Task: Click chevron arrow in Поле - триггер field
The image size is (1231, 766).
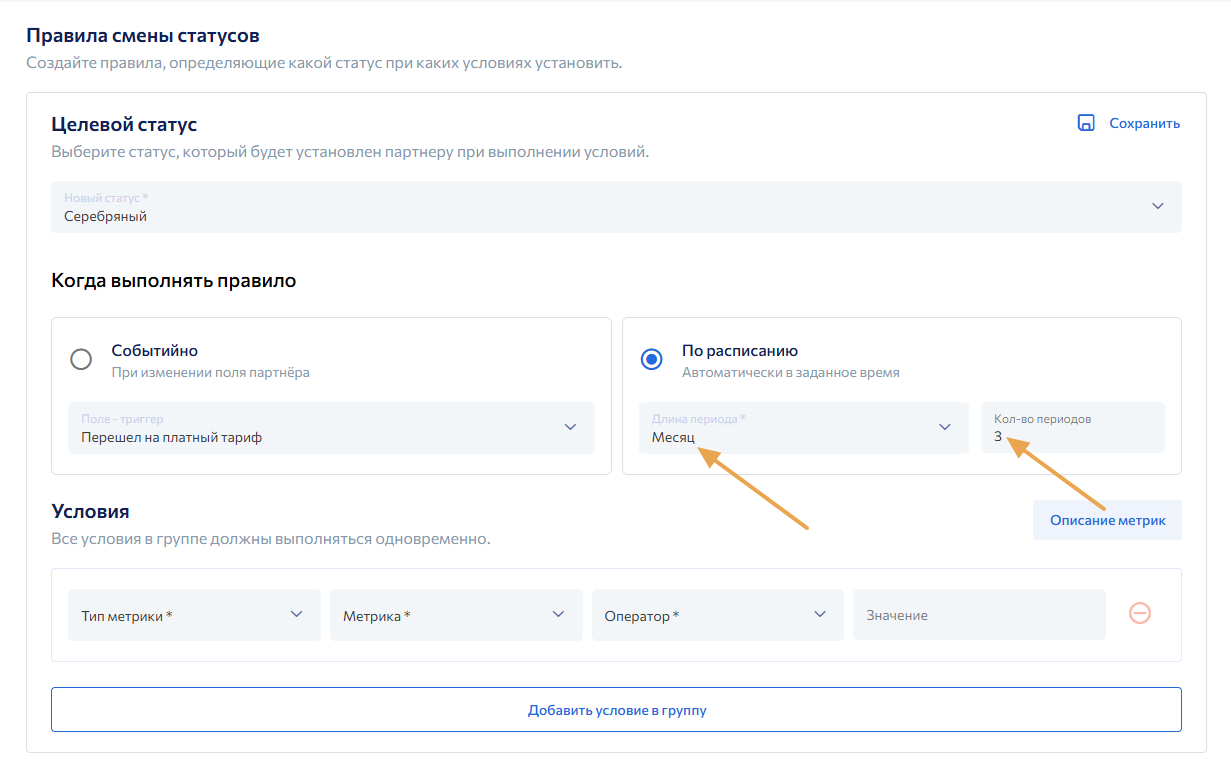Action: [570, 427]
